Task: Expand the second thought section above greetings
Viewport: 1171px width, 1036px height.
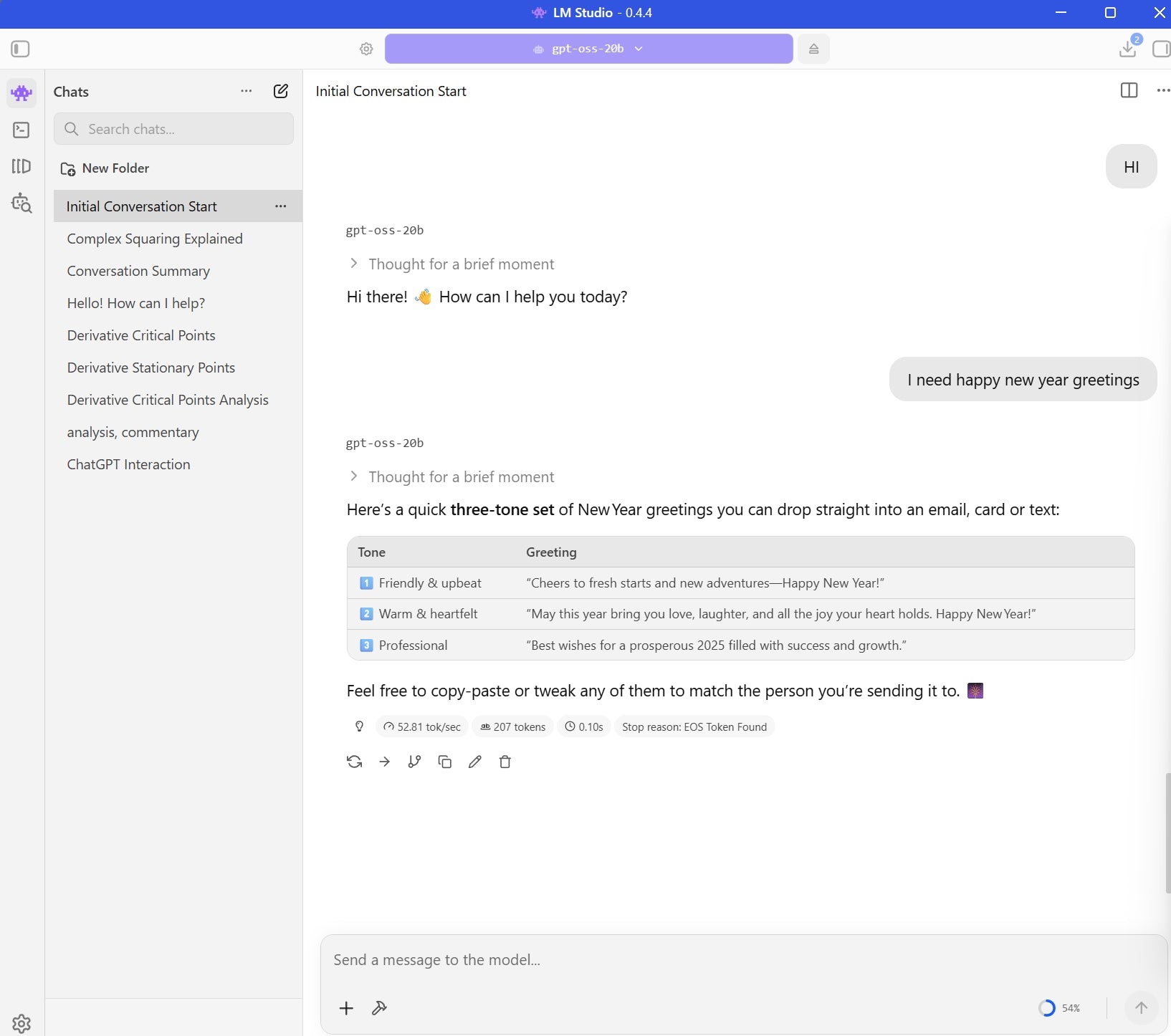Action: (461, 476)
